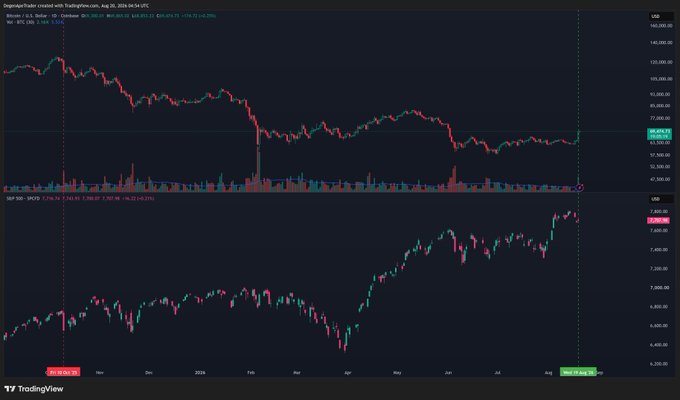The width and height of the screenshot is (680, 400).
Task: Click the 7,600.00 S&P axis label
Action: pos(660,230)
